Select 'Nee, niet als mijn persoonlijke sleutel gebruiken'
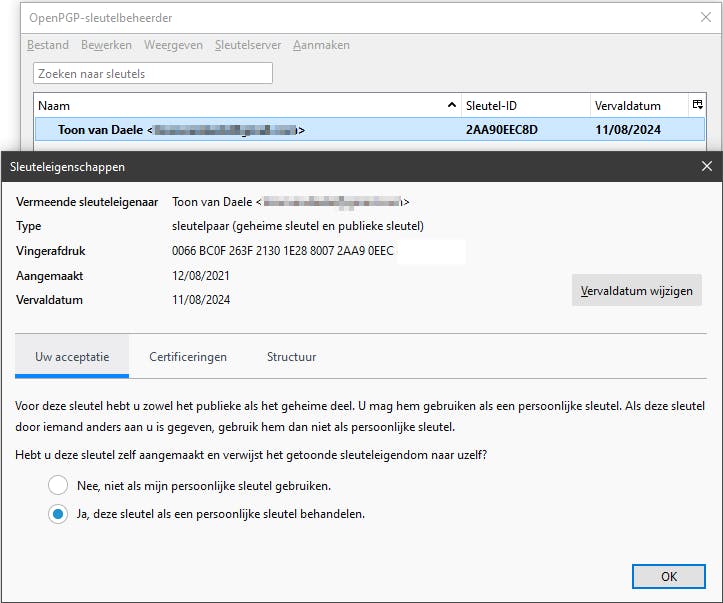 tap(58, 486)
